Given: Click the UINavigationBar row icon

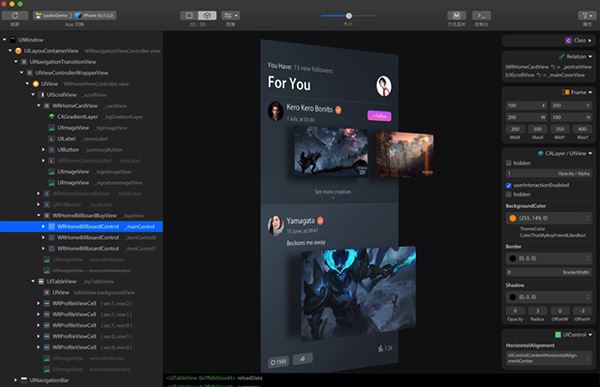Looking at the screenshot, I should pos(24,380).
